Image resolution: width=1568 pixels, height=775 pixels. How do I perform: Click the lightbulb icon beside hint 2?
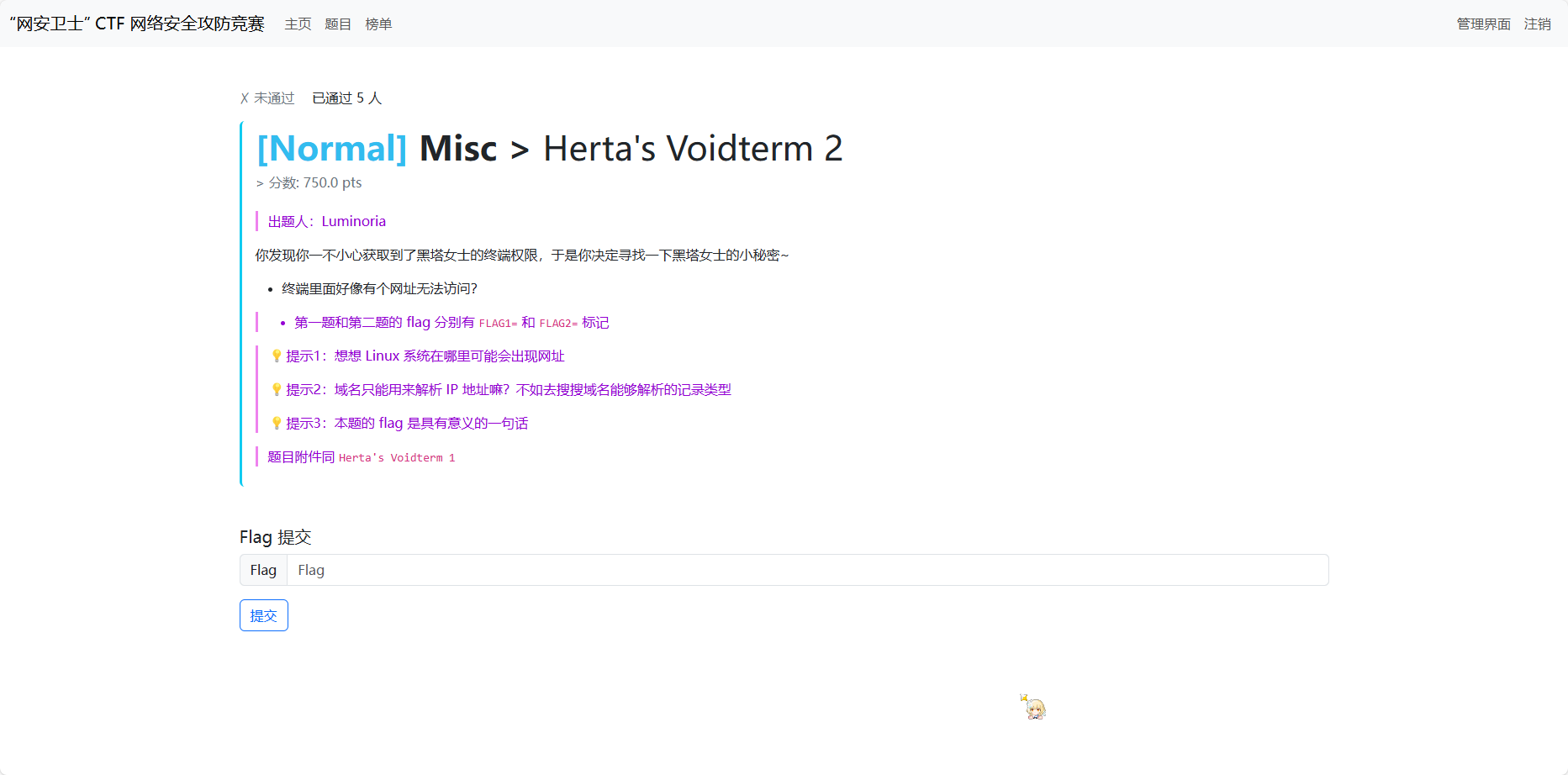click(x=276, y=390)
